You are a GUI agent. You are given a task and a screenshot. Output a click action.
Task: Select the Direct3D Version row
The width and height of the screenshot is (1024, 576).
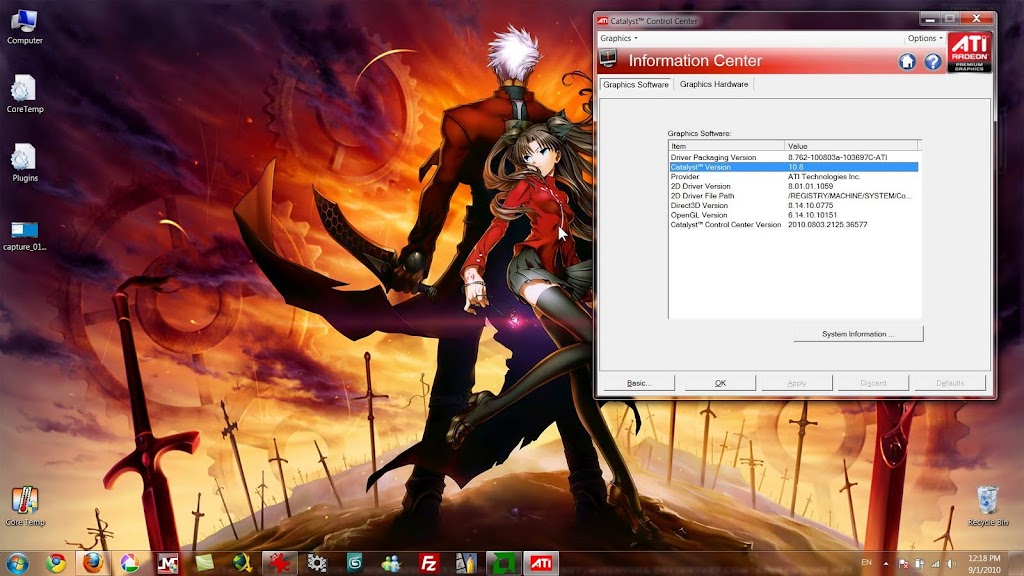click(793, 205)
